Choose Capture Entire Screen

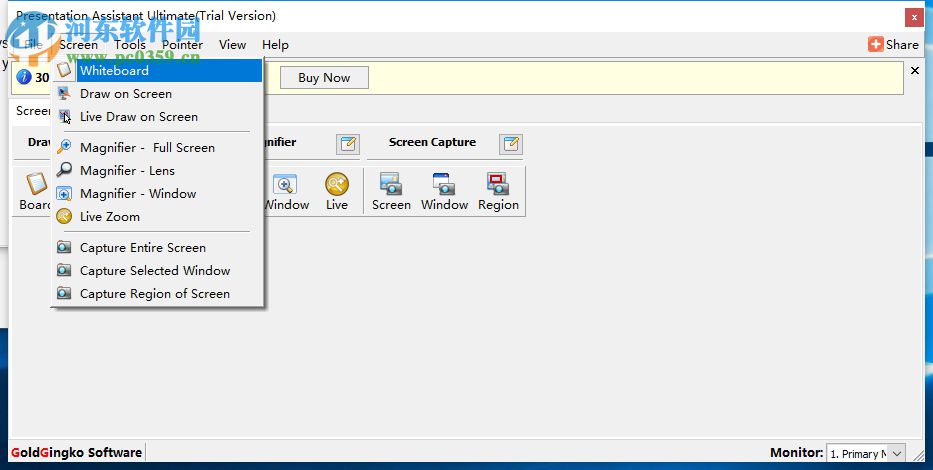158,247
